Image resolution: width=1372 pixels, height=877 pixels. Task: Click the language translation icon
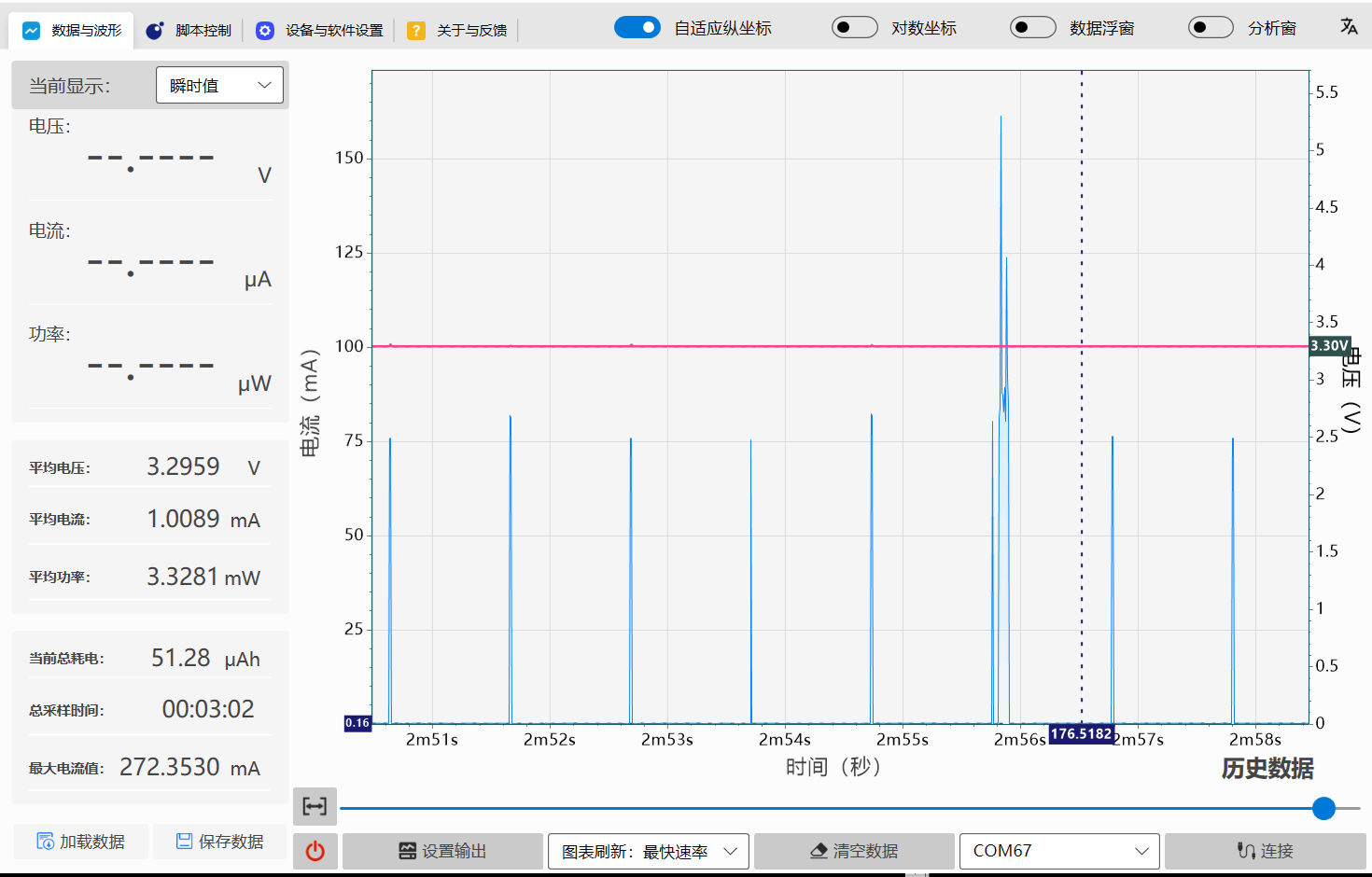click(1349, 27)
